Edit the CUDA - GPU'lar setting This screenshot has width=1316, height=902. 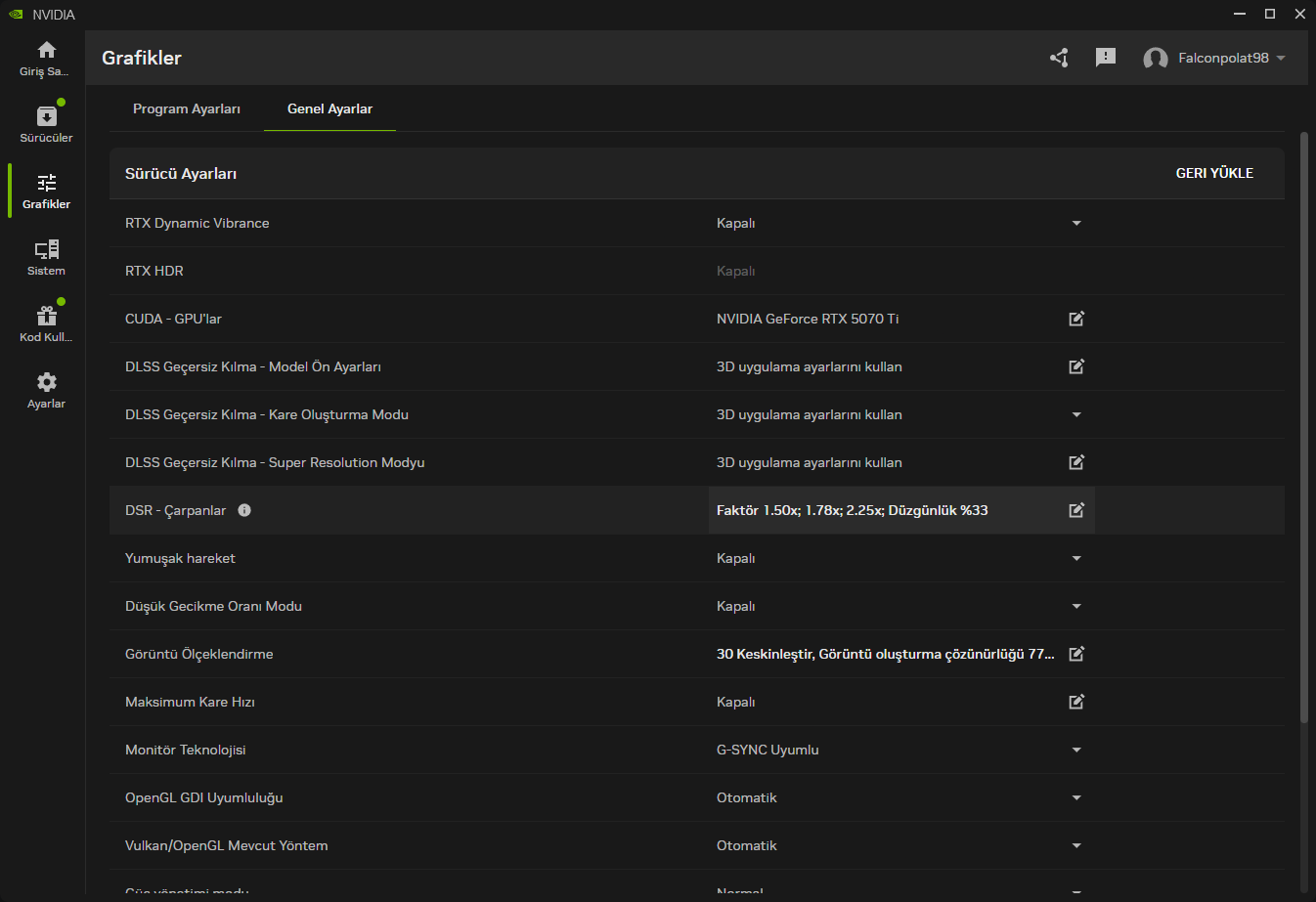(x=1076, y=319)
